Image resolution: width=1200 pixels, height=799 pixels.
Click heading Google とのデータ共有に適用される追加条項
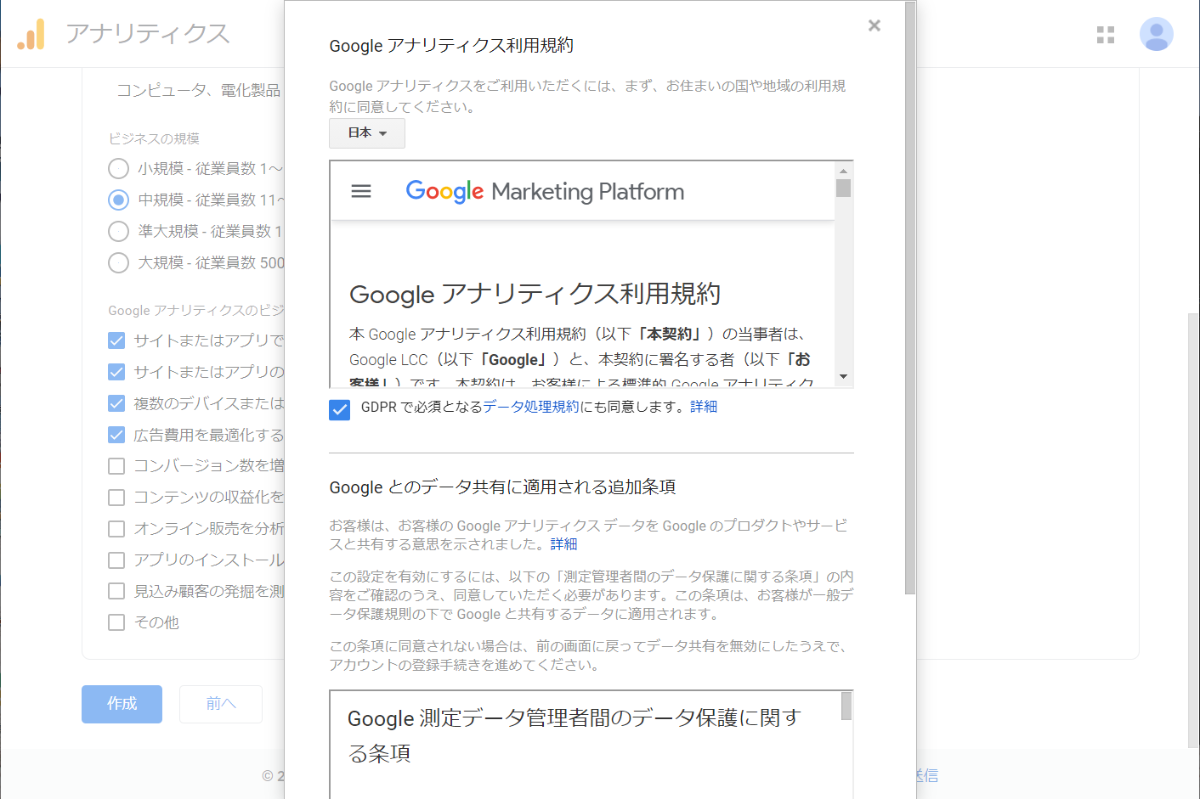[502, 488]
